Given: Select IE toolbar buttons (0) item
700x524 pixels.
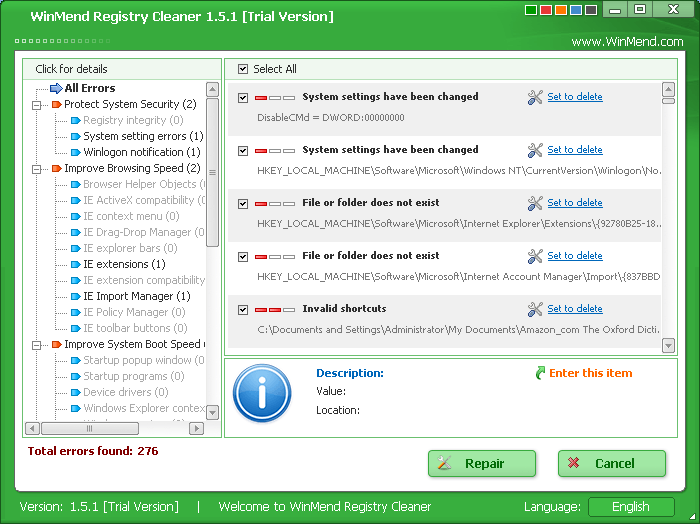Looking at the screenshot, I should coord(135,329).
